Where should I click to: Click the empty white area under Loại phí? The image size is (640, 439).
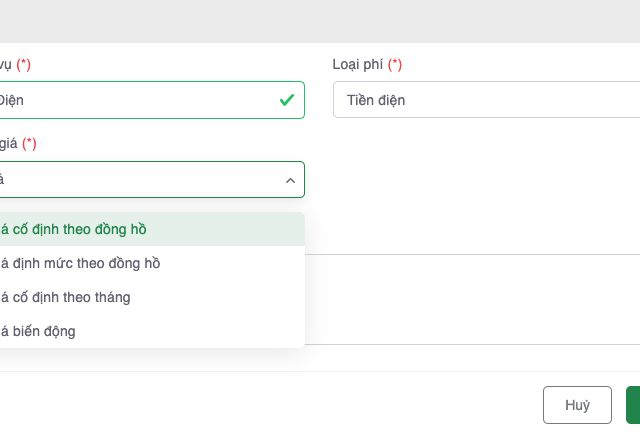click(x=480, y=190)
